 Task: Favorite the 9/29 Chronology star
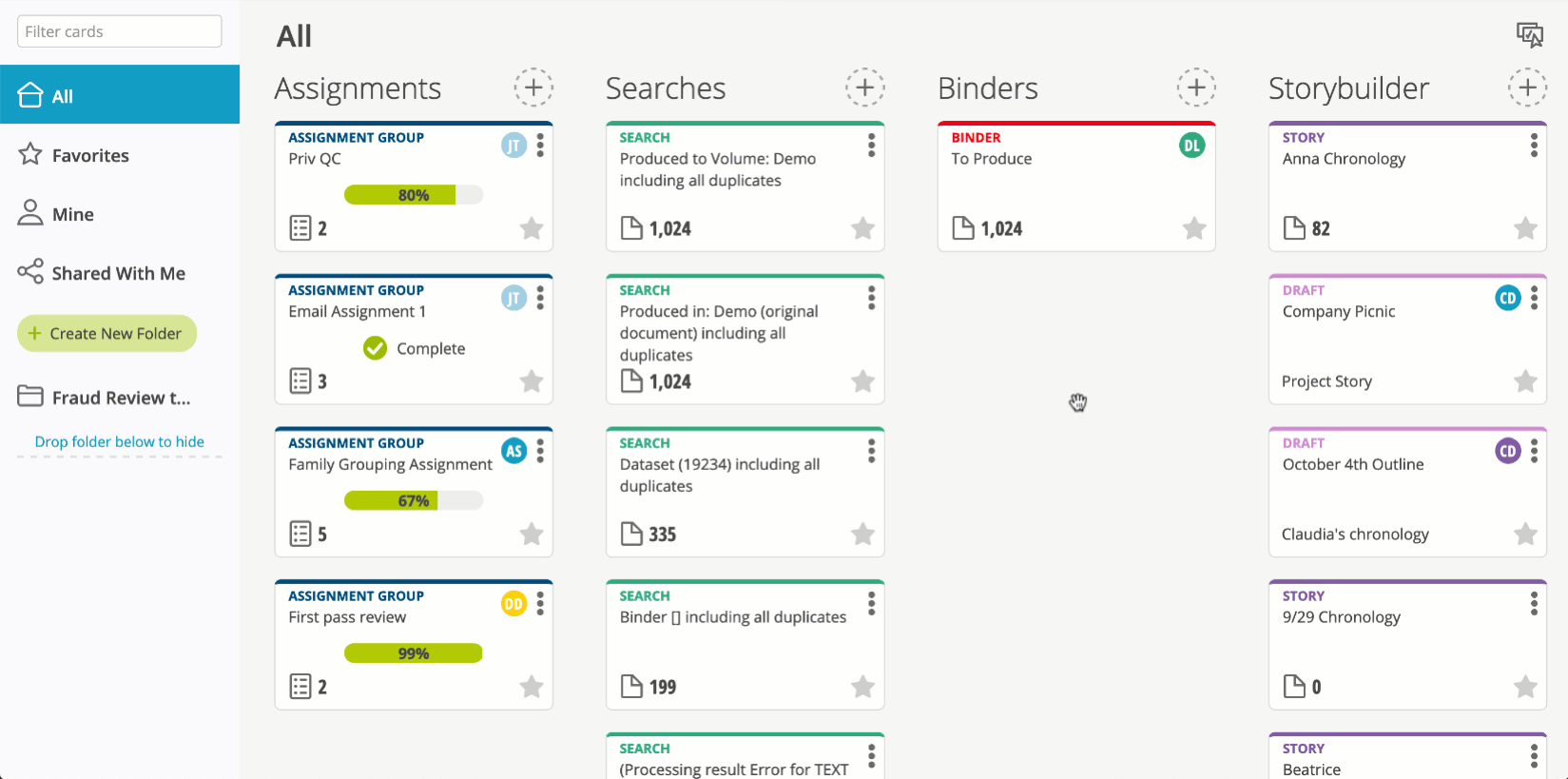click(x=1525, y=687)
